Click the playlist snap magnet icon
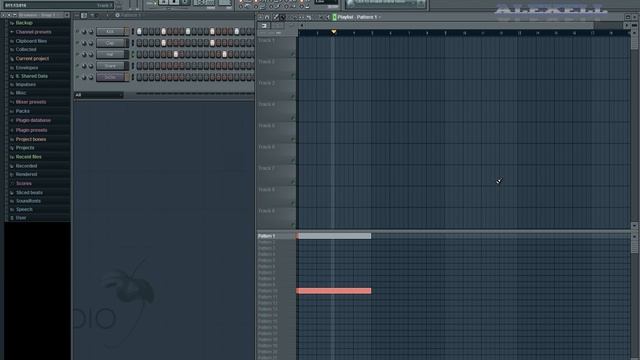Screen dimensions: 640x360 point(267,17)
